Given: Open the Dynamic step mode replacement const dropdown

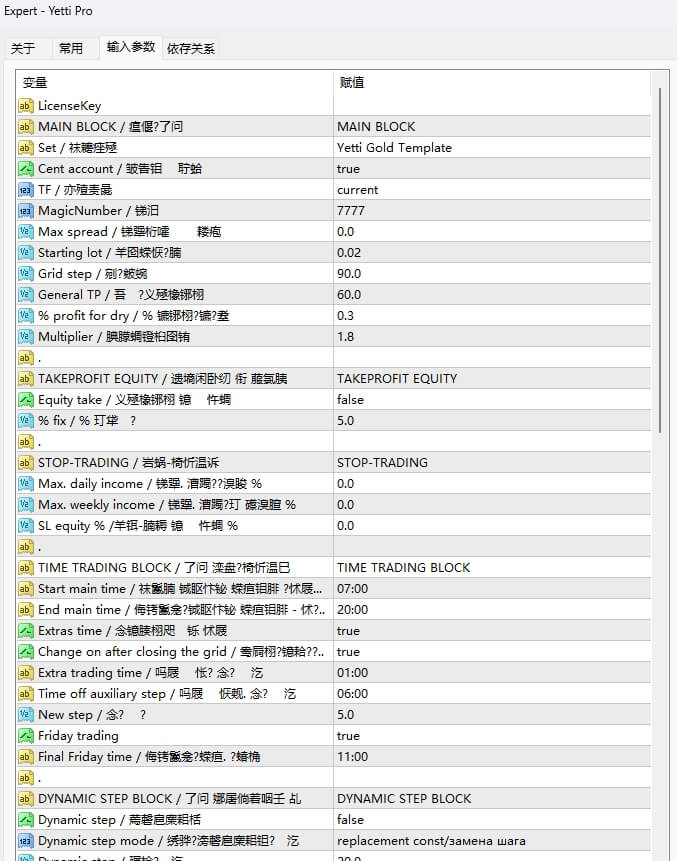Looking at the screenshot, I should 492,841.
